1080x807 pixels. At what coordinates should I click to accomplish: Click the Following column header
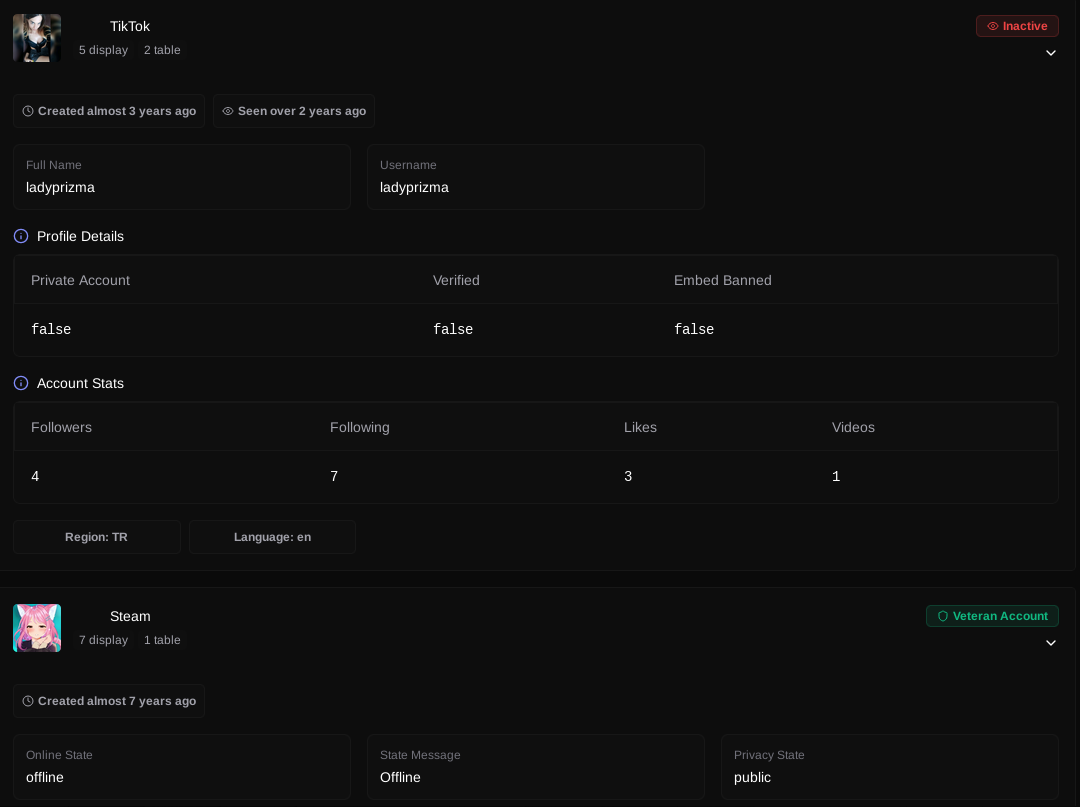(360, 427)
